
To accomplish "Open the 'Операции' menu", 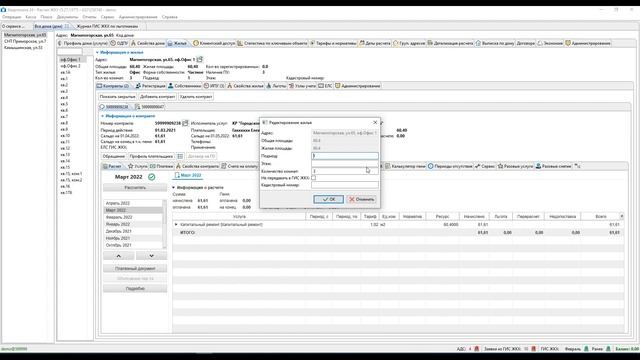I will point(11,17).
